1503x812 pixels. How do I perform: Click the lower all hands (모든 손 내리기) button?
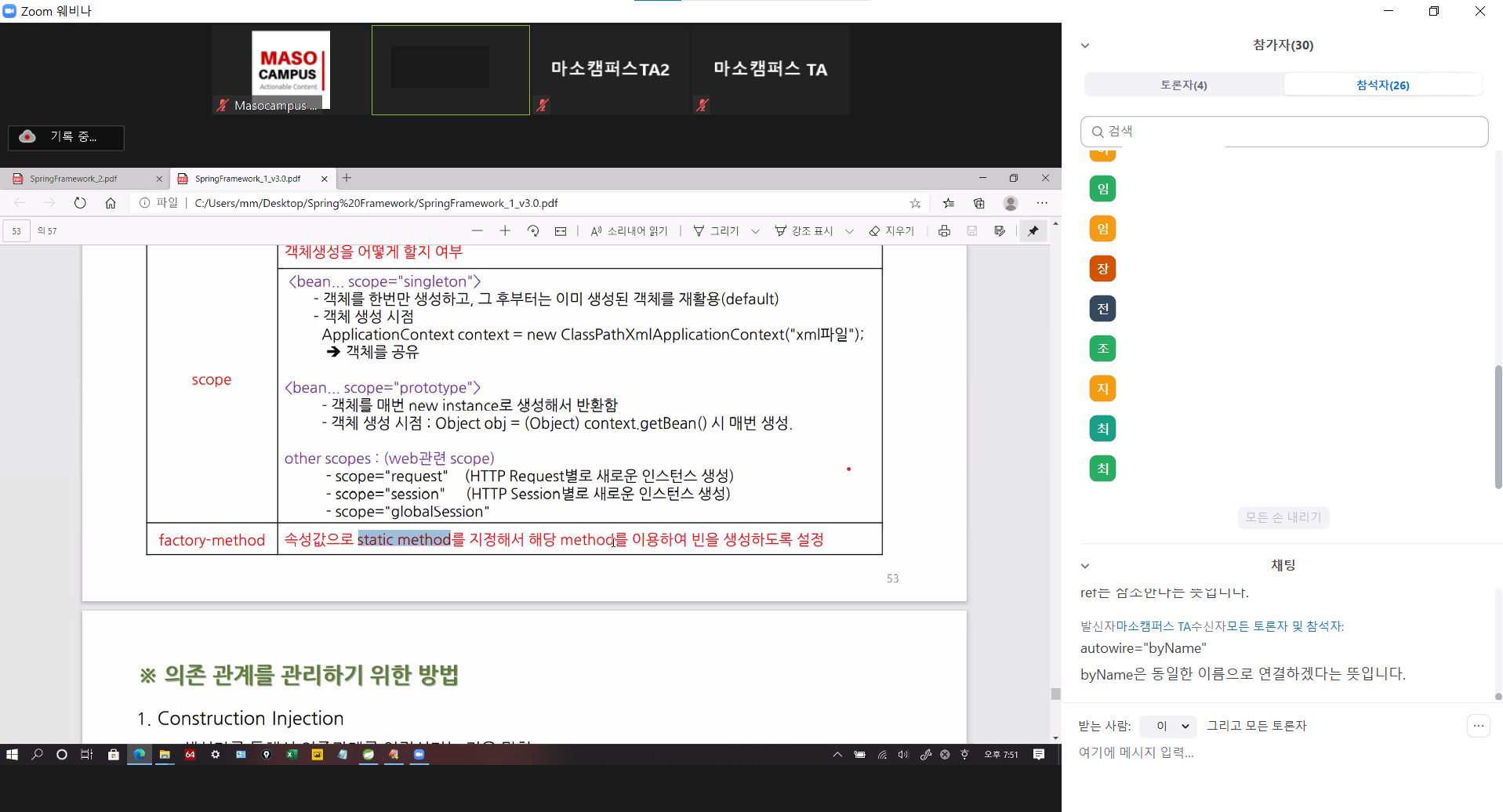click(1283, 517)
